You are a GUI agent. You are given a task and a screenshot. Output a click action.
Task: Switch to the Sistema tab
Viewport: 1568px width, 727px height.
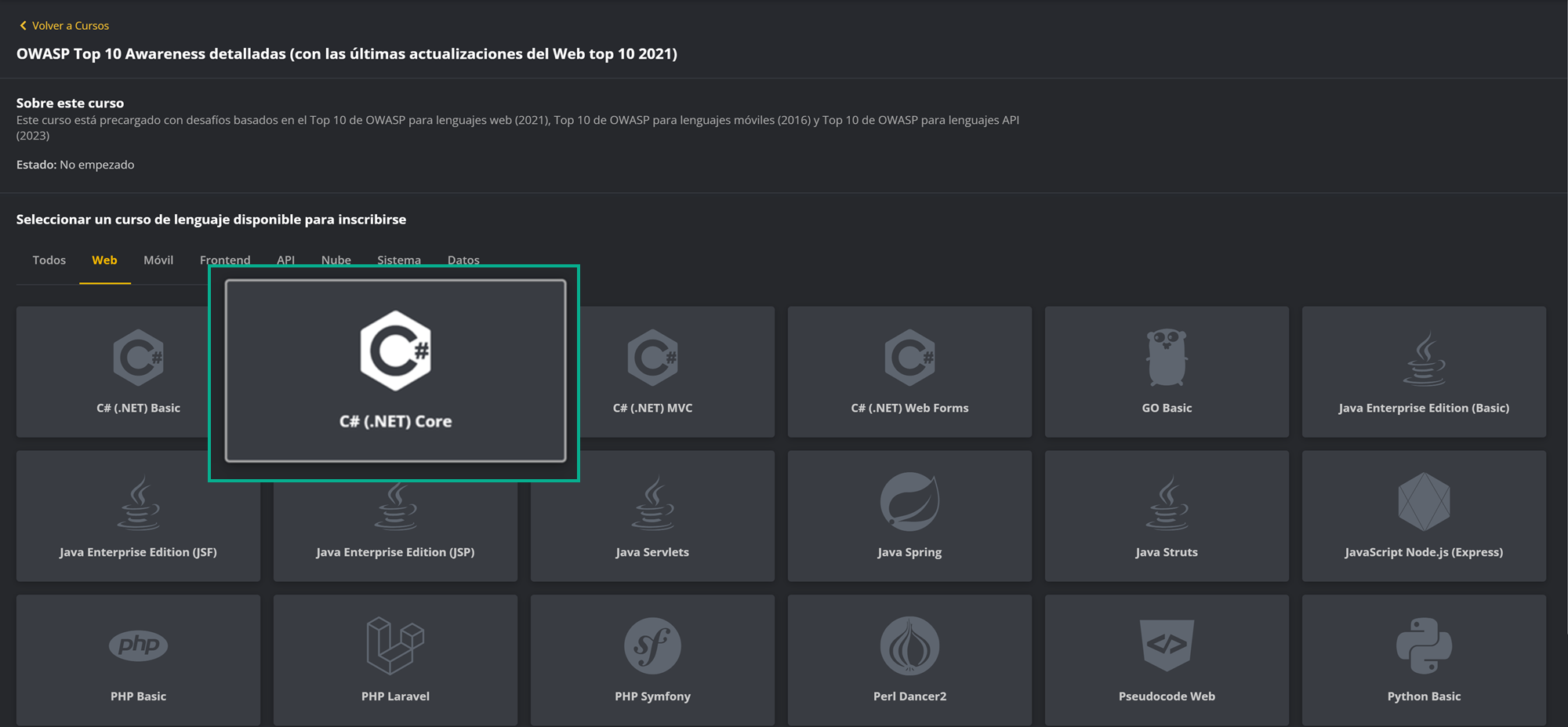(x=399, y=260)
